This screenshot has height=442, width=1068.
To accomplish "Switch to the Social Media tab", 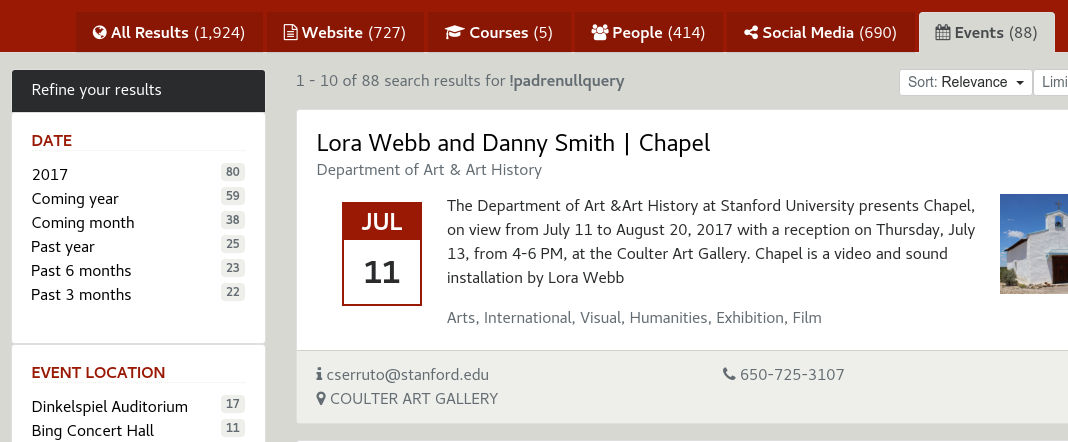I will 820,32.
